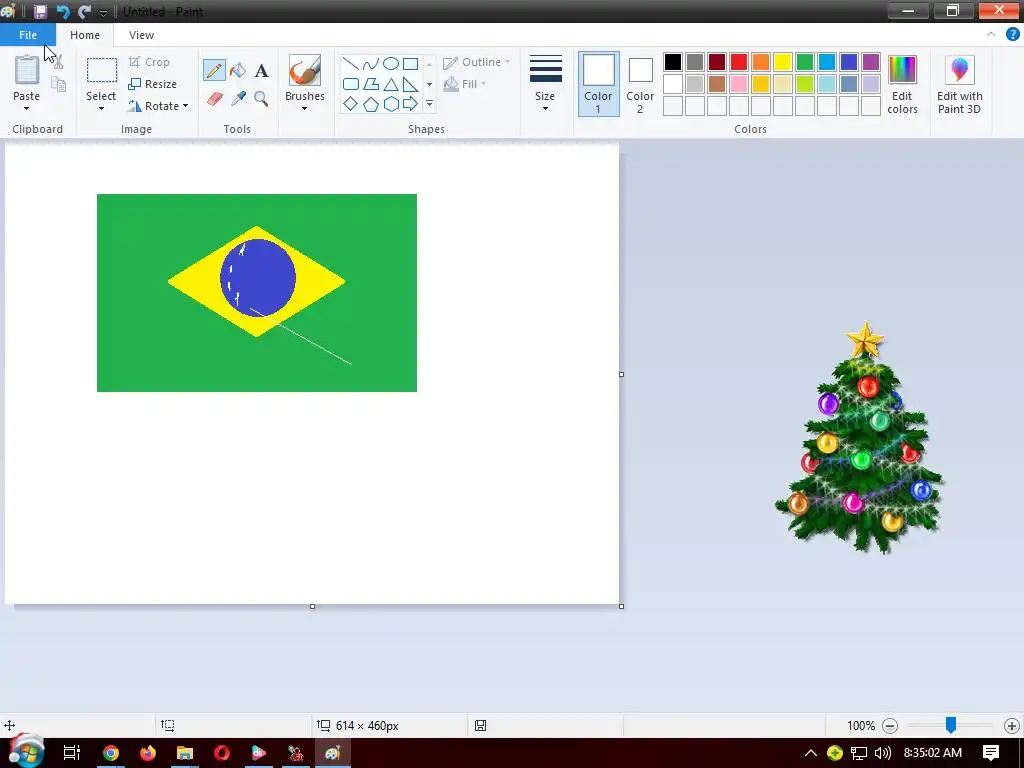The image size is (1024, 768).
Task: Pick the red color swatch
Action: click(x=739, y=62)
